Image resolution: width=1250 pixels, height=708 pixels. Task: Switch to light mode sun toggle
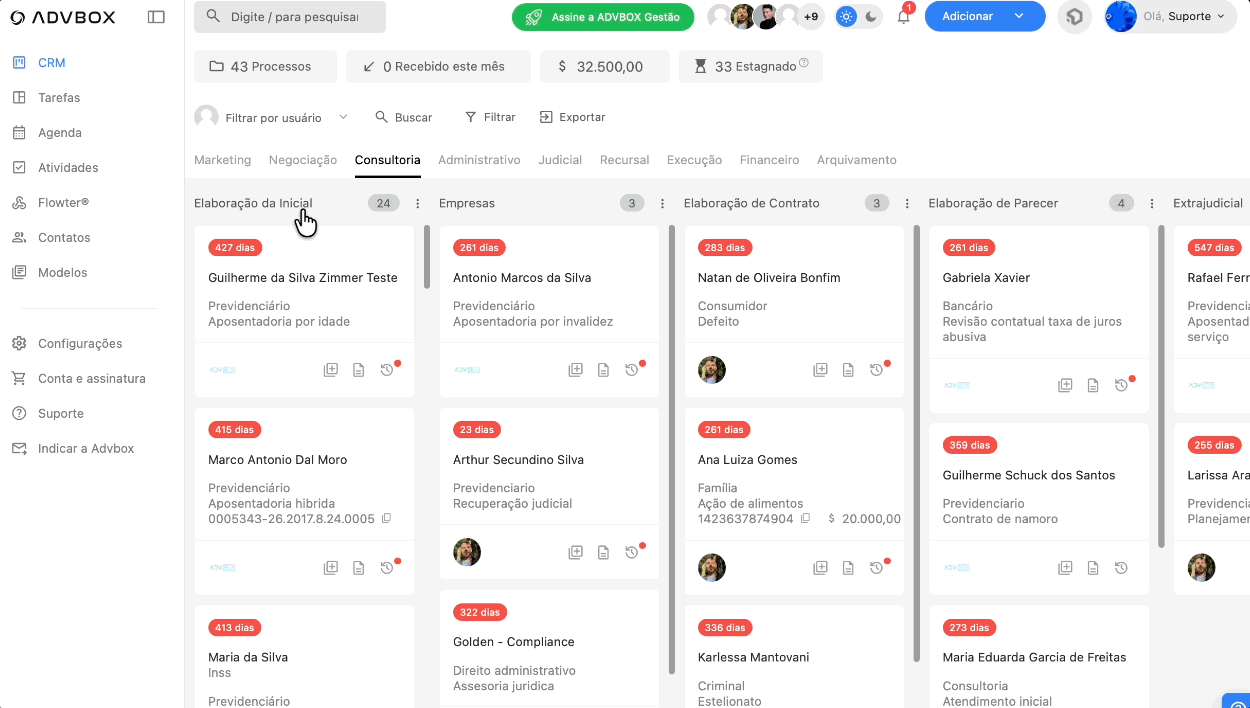(847, 17)
